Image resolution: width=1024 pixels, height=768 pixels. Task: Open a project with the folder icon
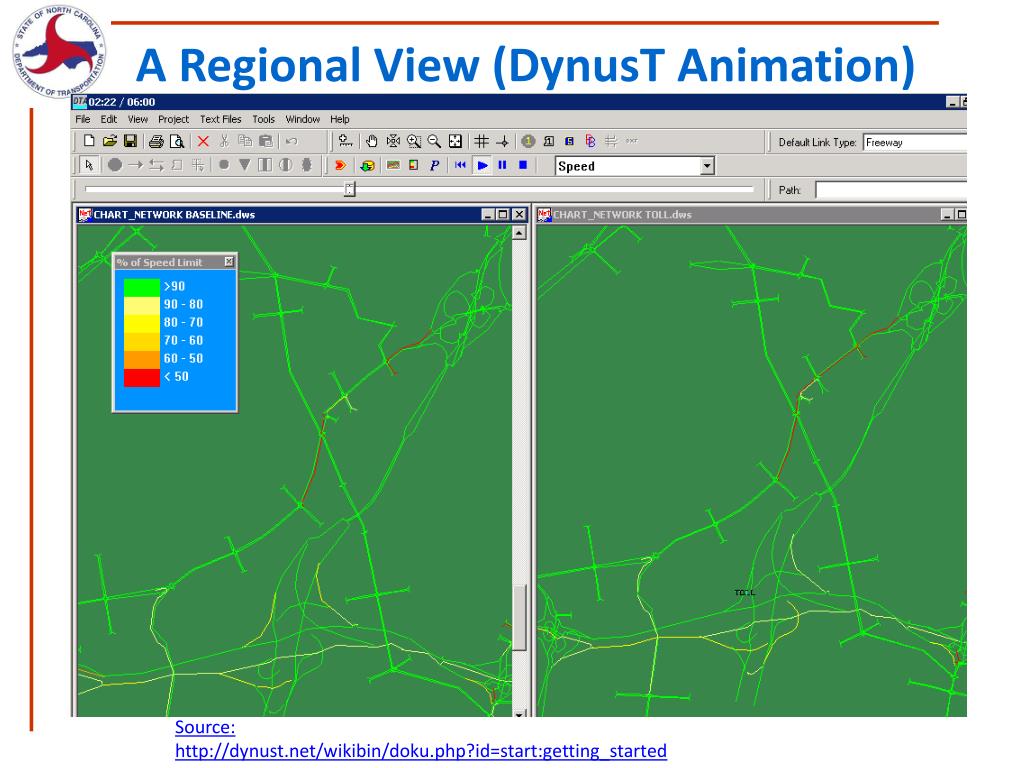110,141
